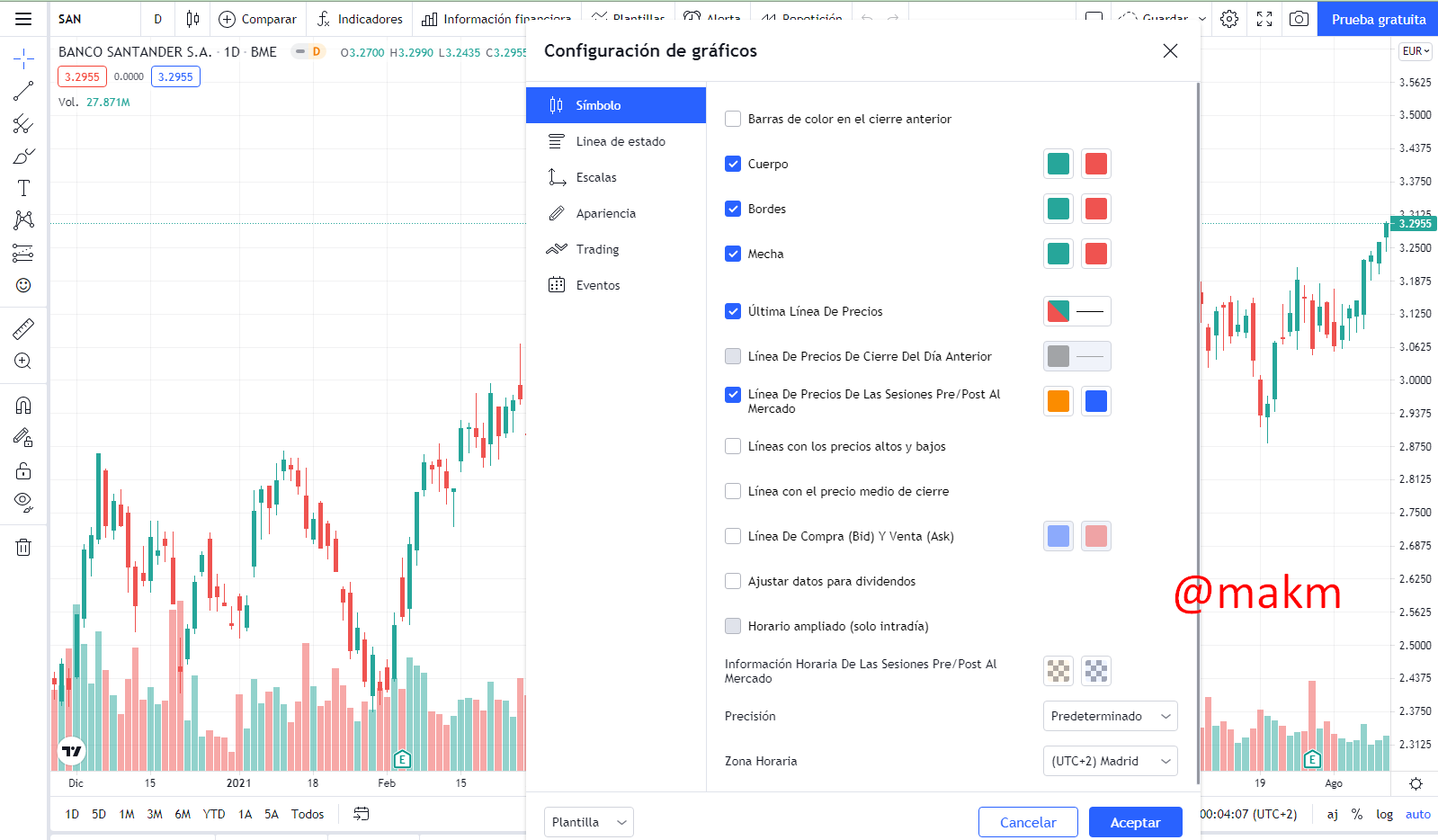
Task: Pick the red Mecha color swatch
Action: (1096, 254)
